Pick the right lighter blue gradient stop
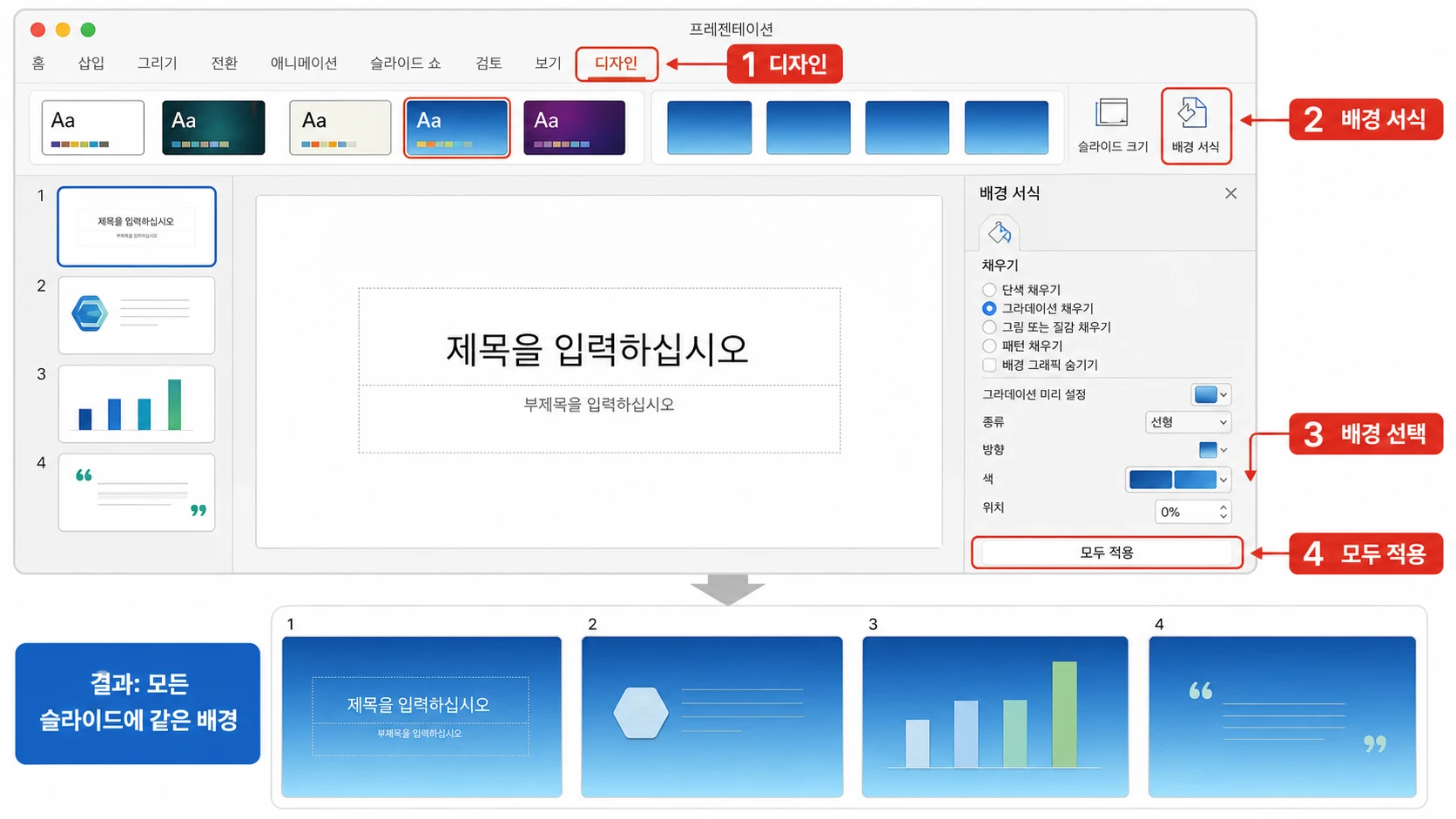This screenshot has width=1456, height=819. click(x=1195, y=480)
